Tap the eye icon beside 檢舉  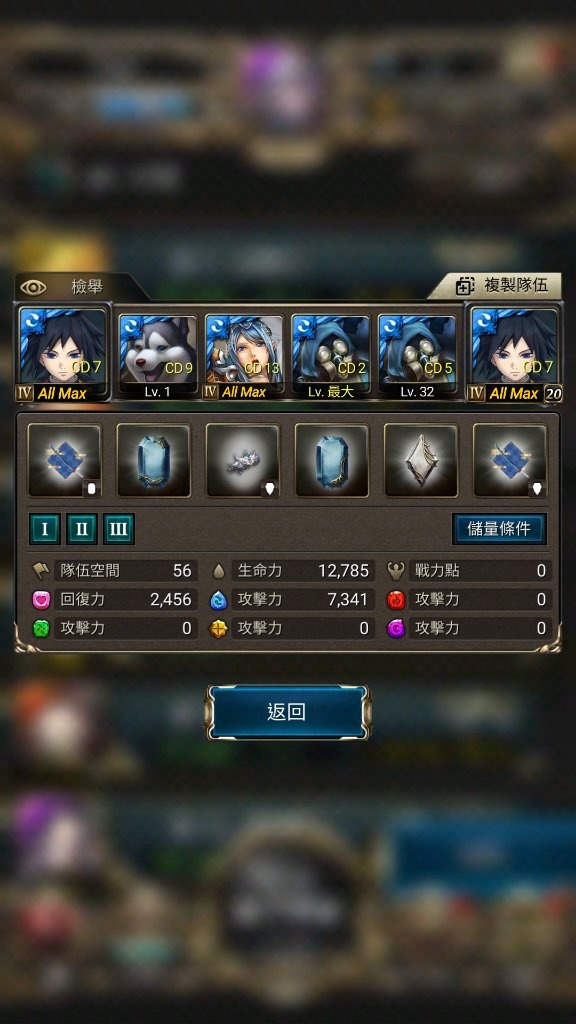[33, 287]
